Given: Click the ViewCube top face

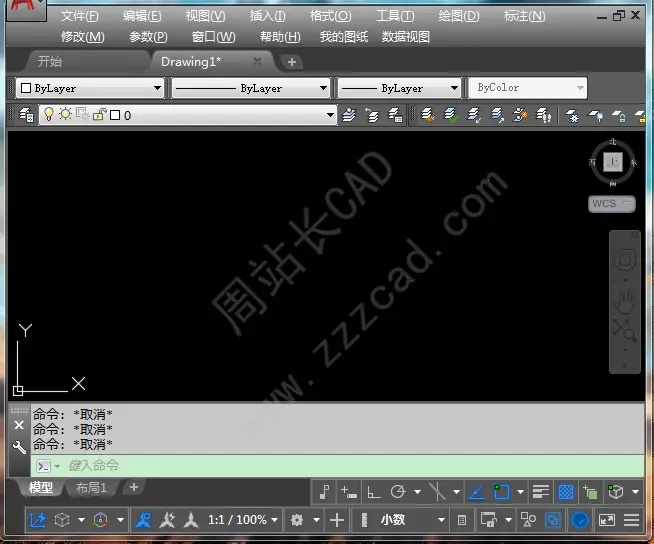Looking at the screenshot, I should tap(613, 162).
